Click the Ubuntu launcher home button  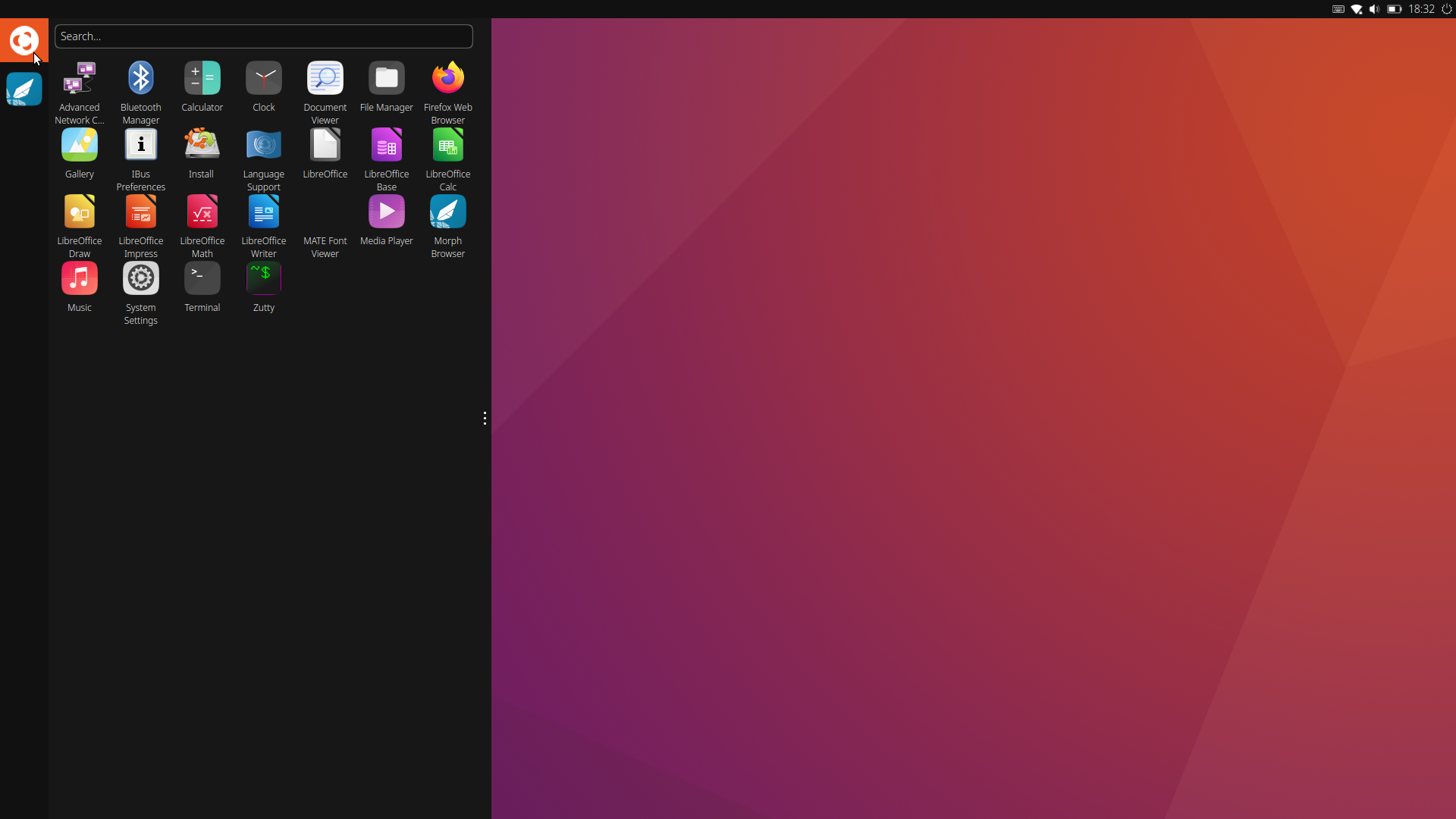24,40
